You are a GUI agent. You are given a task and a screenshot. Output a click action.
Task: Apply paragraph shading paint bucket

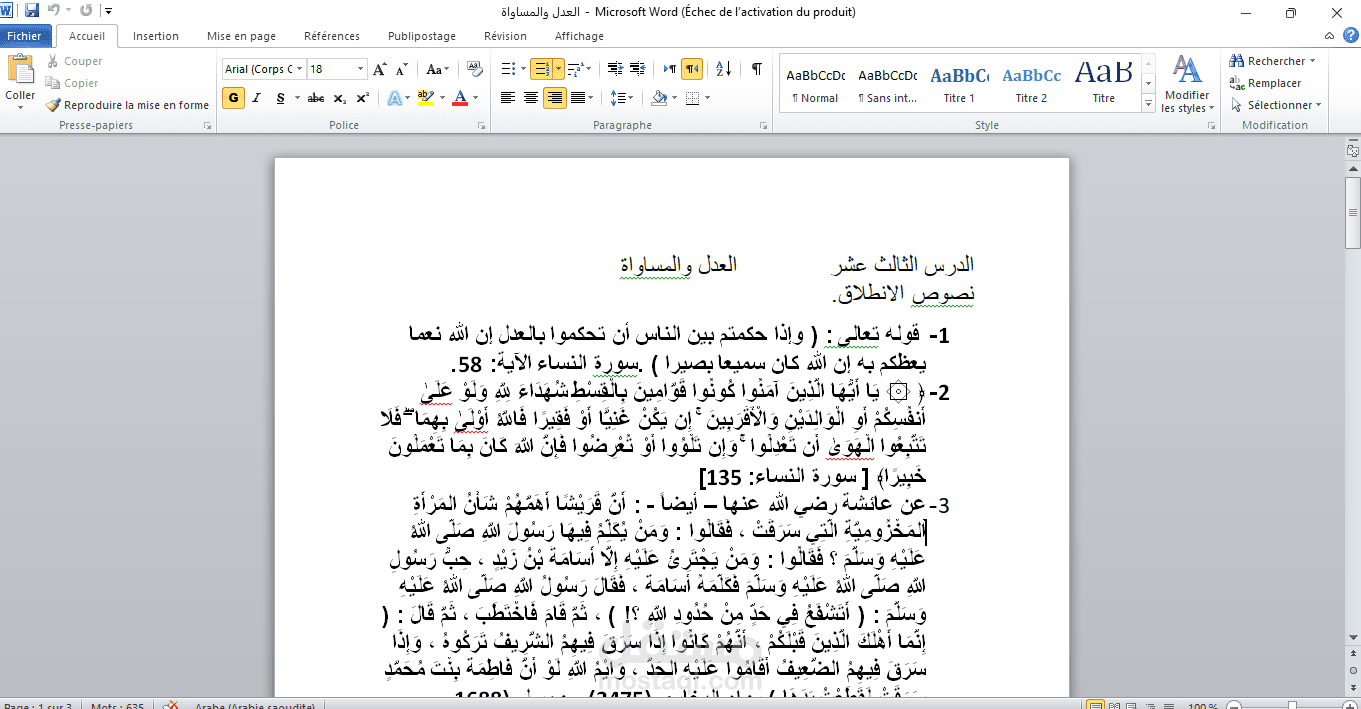click(x=659, y=98)
